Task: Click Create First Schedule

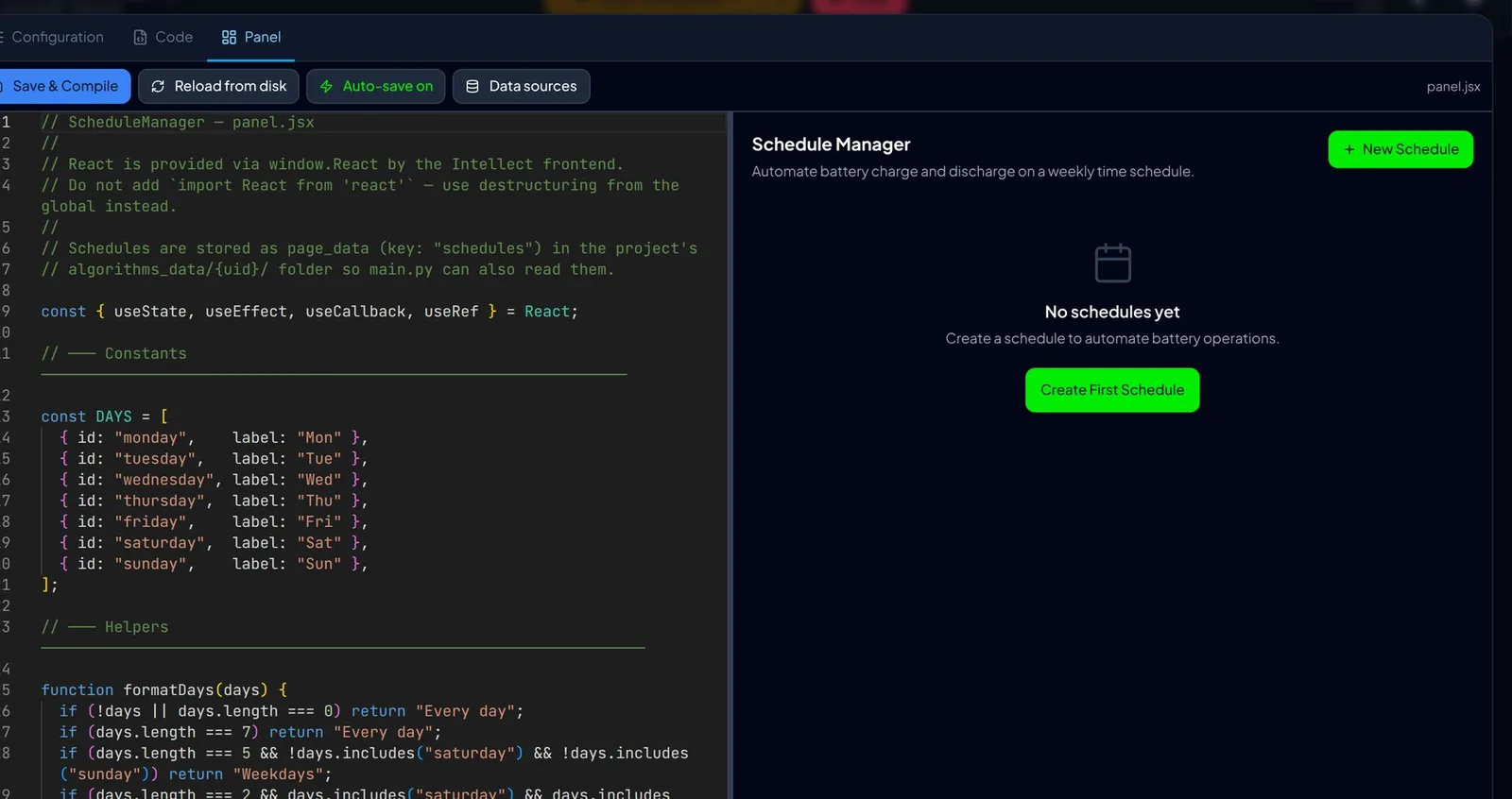Action: tap(1112, 390)
